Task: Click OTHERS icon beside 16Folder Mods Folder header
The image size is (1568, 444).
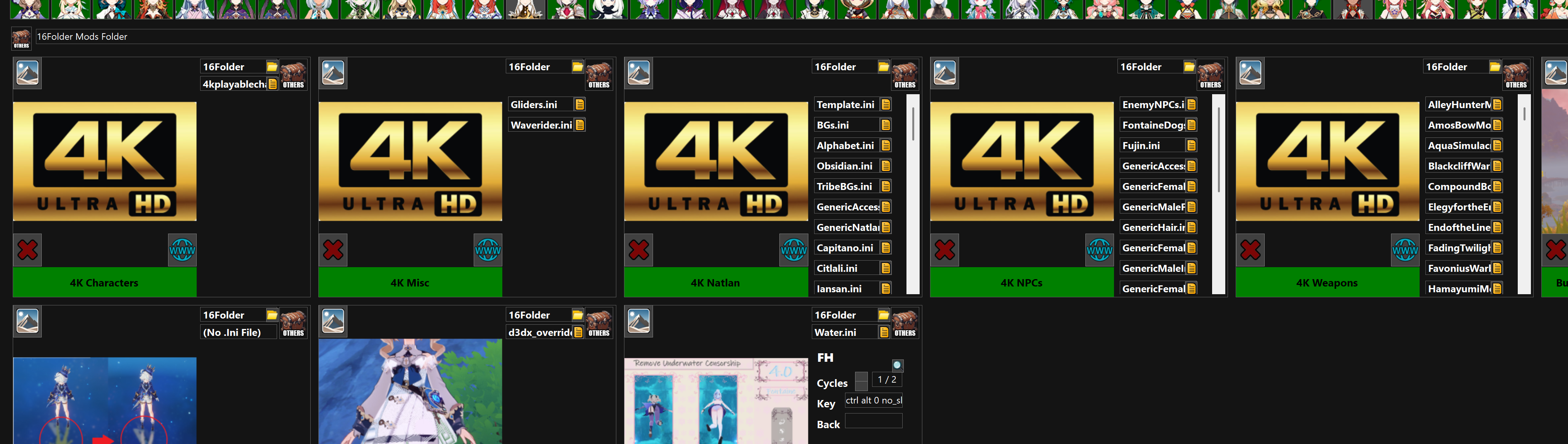Action: [x=21, y=38]
